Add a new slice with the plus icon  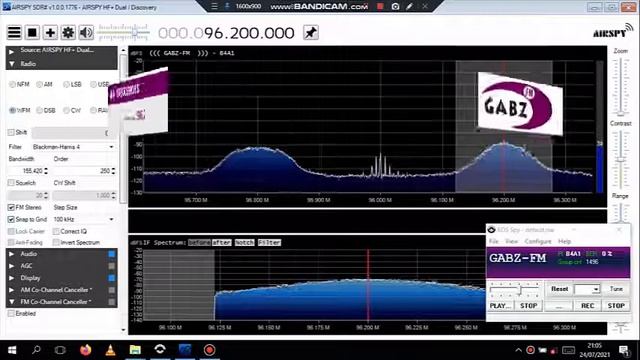point(50,33)
